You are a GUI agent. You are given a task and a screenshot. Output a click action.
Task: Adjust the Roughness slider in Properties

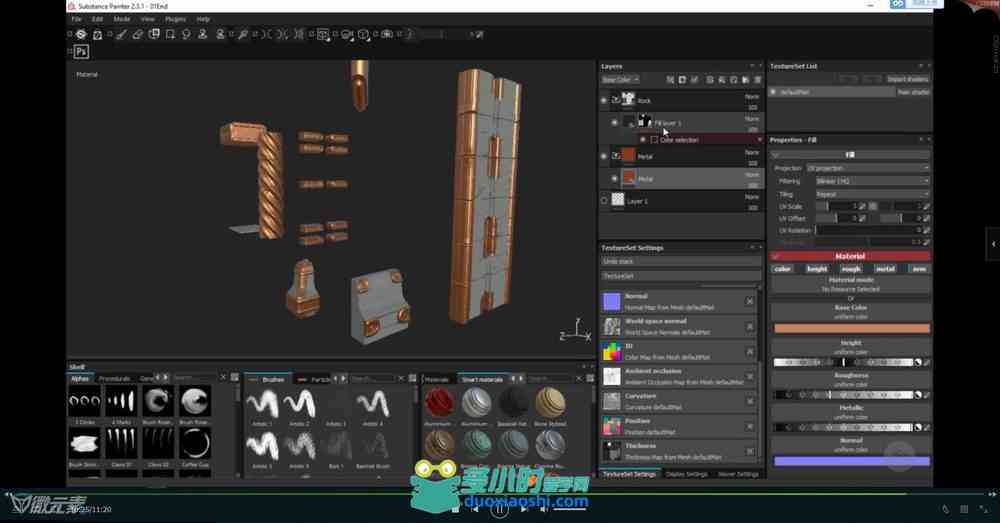(x=844, y=395)
